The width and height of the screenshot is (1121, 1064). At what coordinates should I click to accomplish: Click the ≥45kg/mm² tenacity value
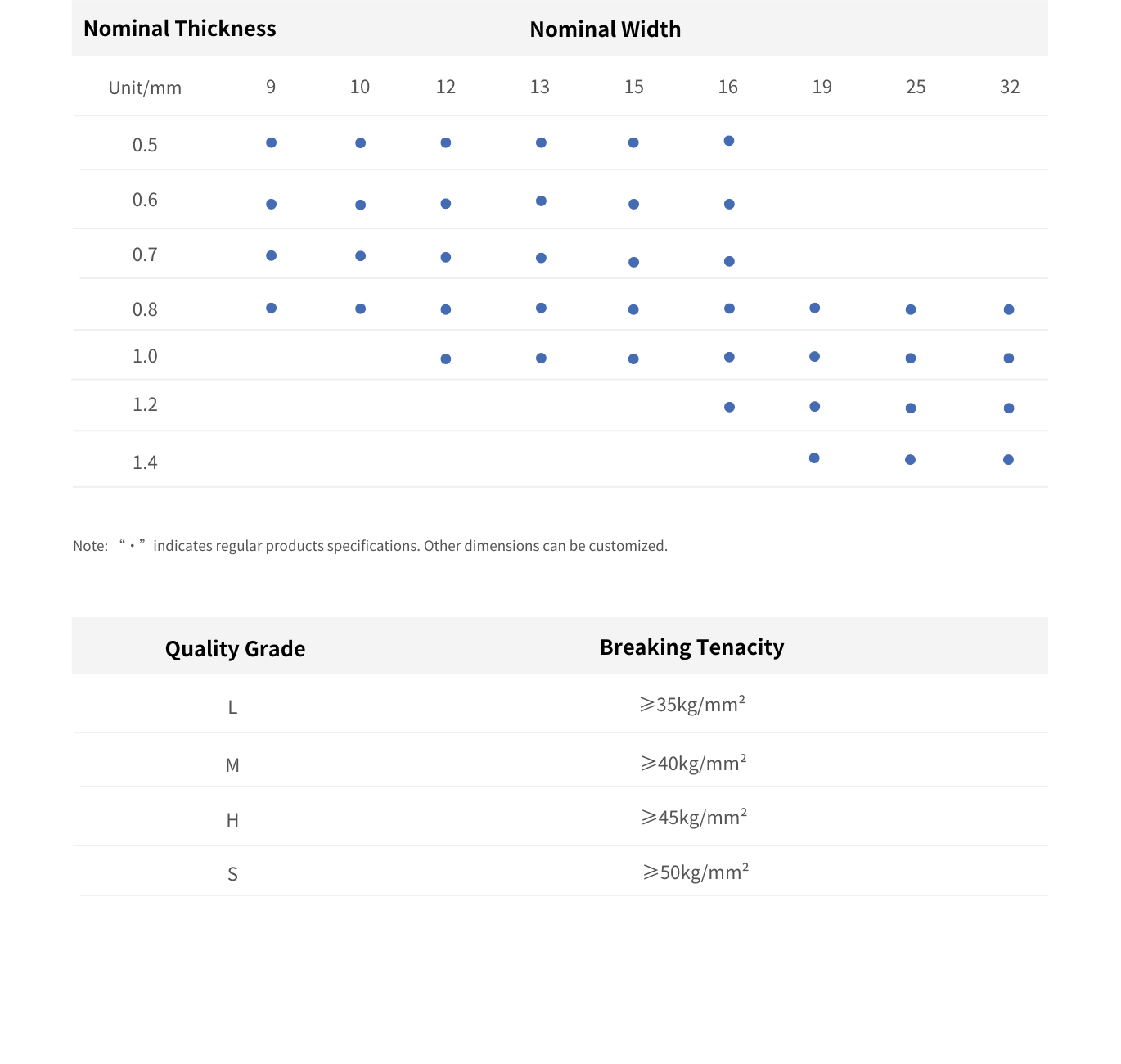click(694, 817)
